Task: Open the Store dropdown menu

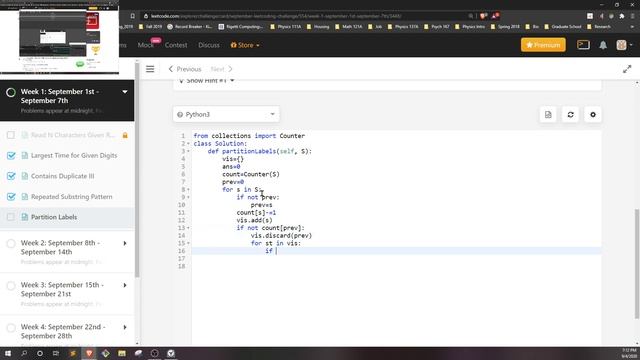Action: click(x=245, y=45)
